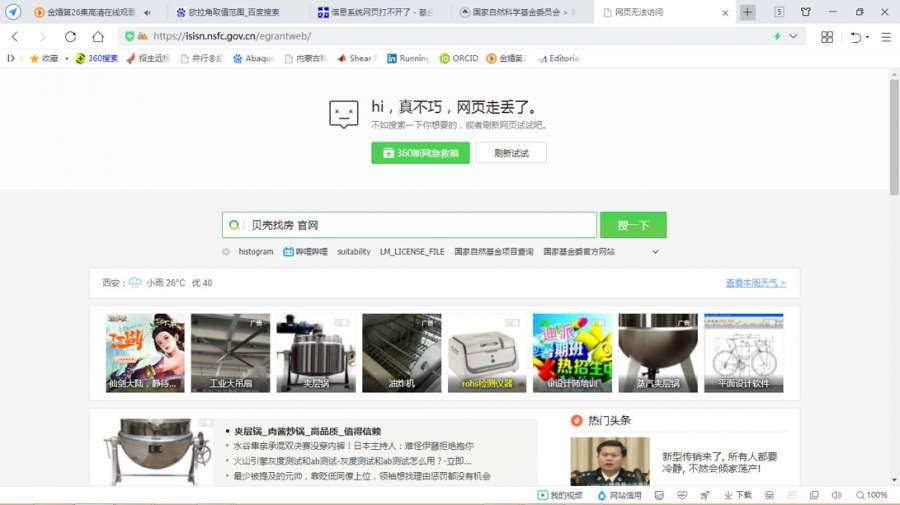Click the browser back arrow

tap(15, 36)
